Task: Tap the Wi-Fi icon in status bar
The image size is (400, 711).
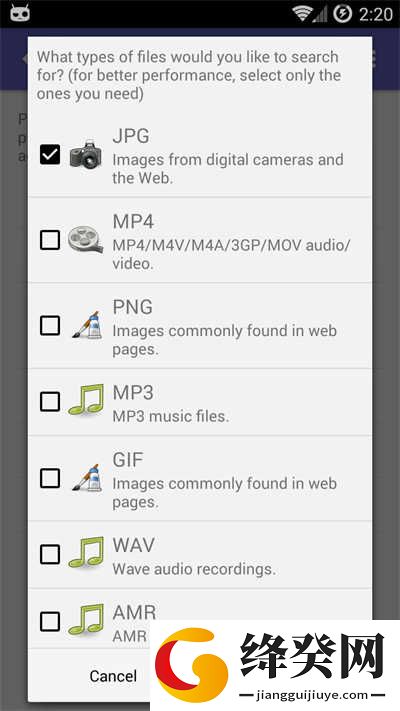Action: [301, 14]
